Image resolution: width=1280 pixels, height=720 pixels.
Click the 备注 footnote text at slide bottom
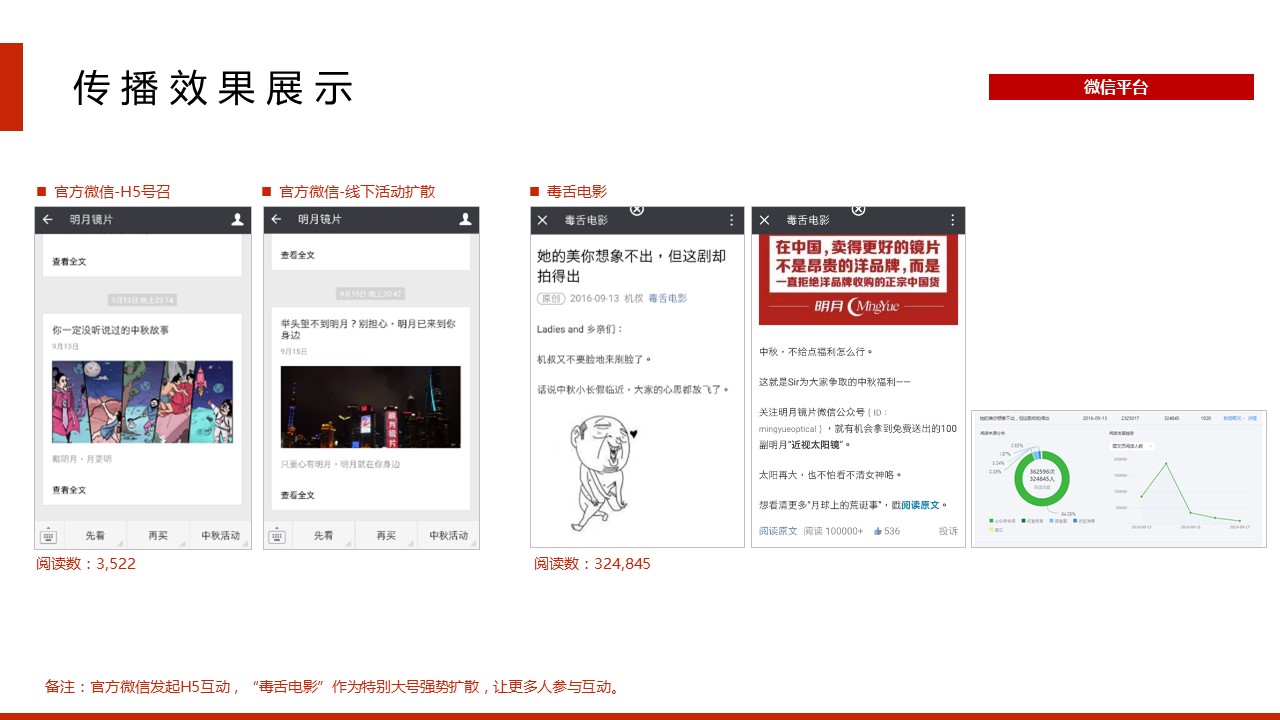coord(333,687)
